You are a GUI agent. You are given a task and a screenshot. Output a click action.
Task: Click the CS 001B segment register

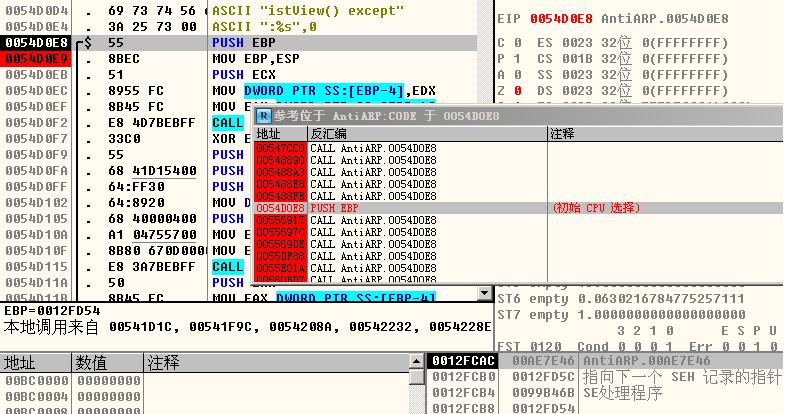[565, 59]
